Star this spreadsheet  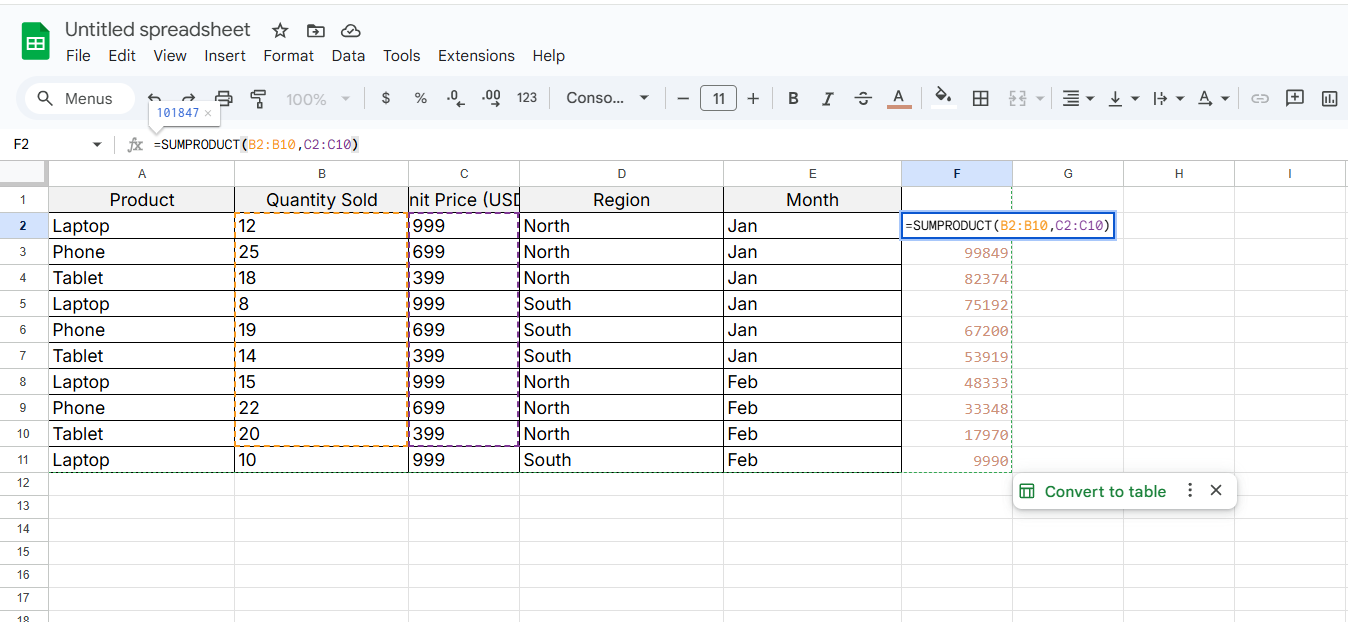(x=281, y=30)
